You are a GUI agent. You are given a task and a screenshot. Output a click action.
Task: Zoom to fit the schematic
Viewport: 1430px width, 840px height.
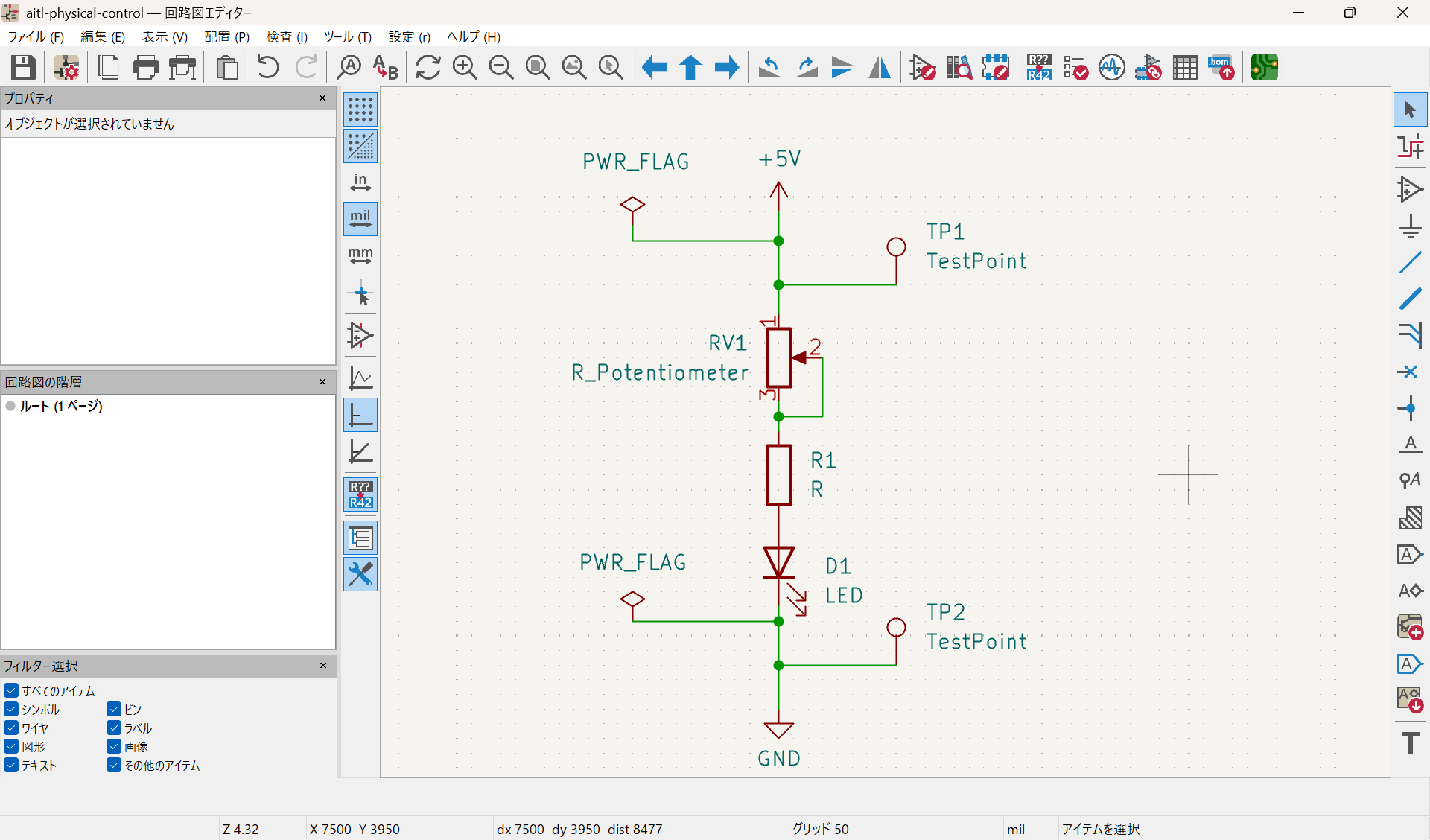point(536,67)
